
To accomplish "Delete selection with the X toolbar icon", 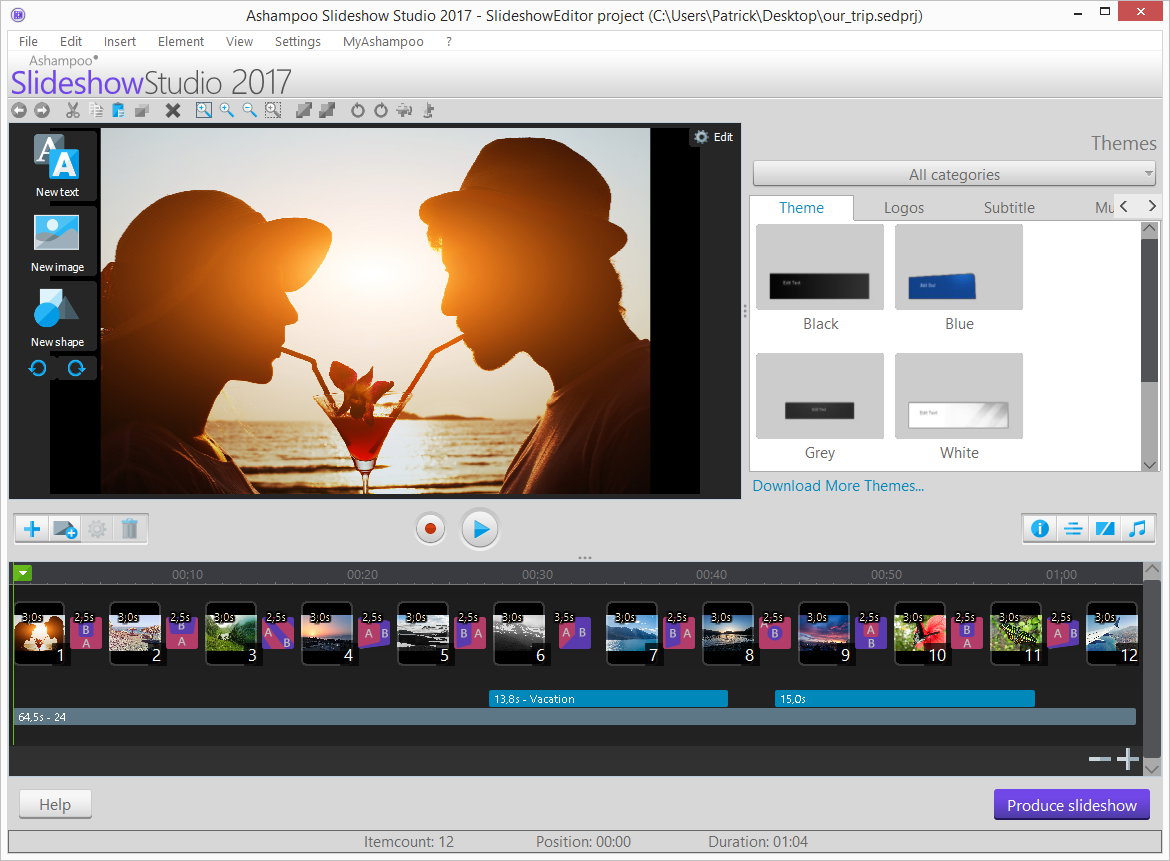I will coord(173,110).
